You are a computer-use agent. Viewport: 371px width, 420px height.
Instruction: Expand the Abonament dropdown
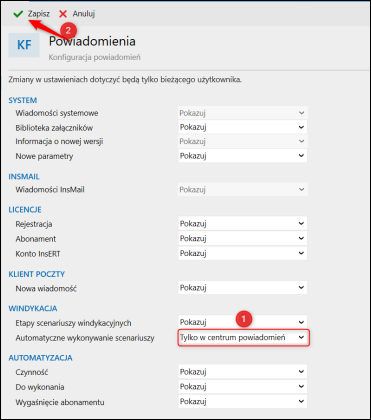pos(243,238)
